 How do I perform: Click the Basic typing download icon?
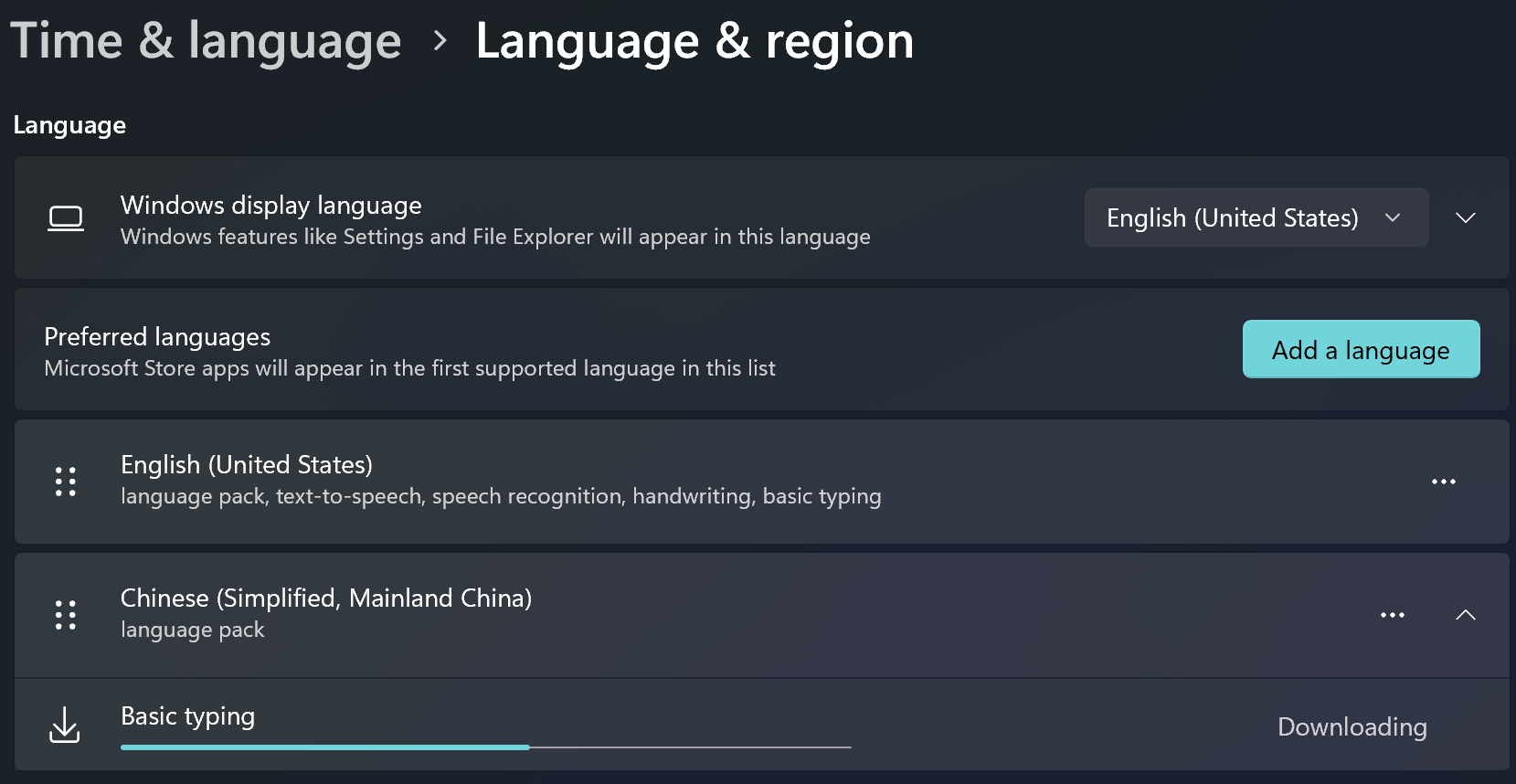point(65,725)
